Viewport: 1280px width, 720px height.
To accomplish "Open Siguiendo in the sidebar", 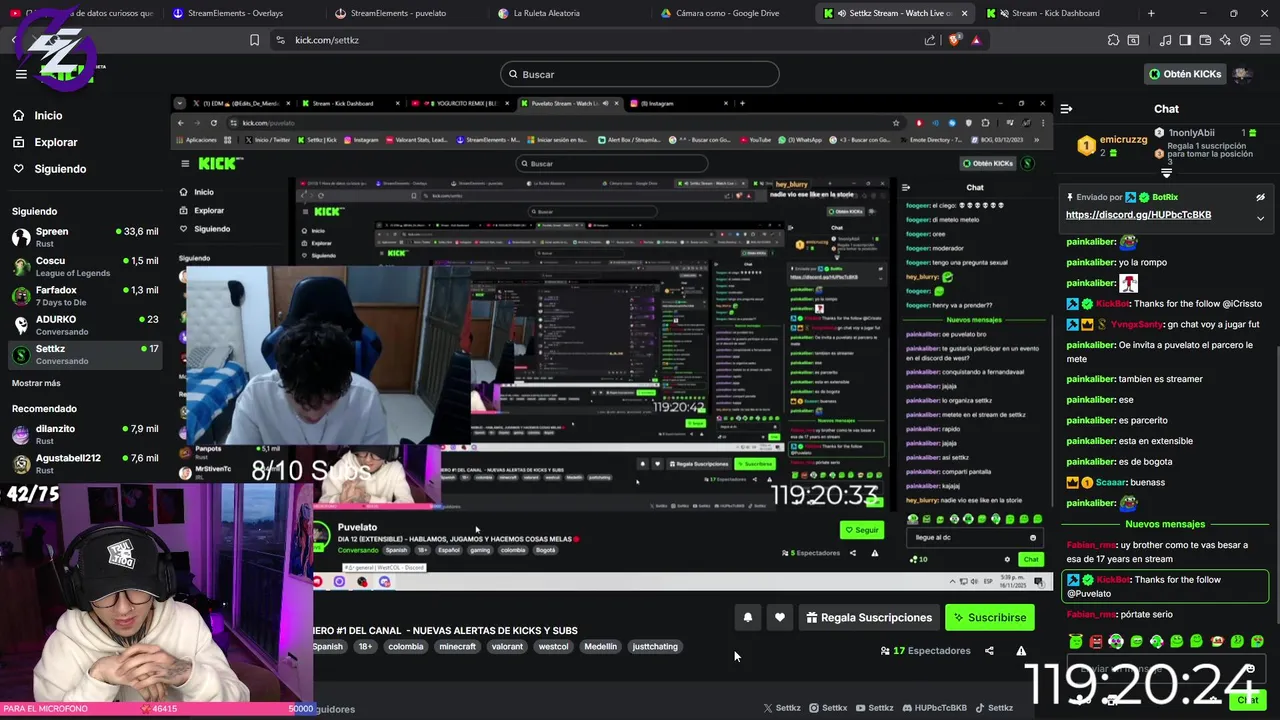I will click(x=49, y=169).
